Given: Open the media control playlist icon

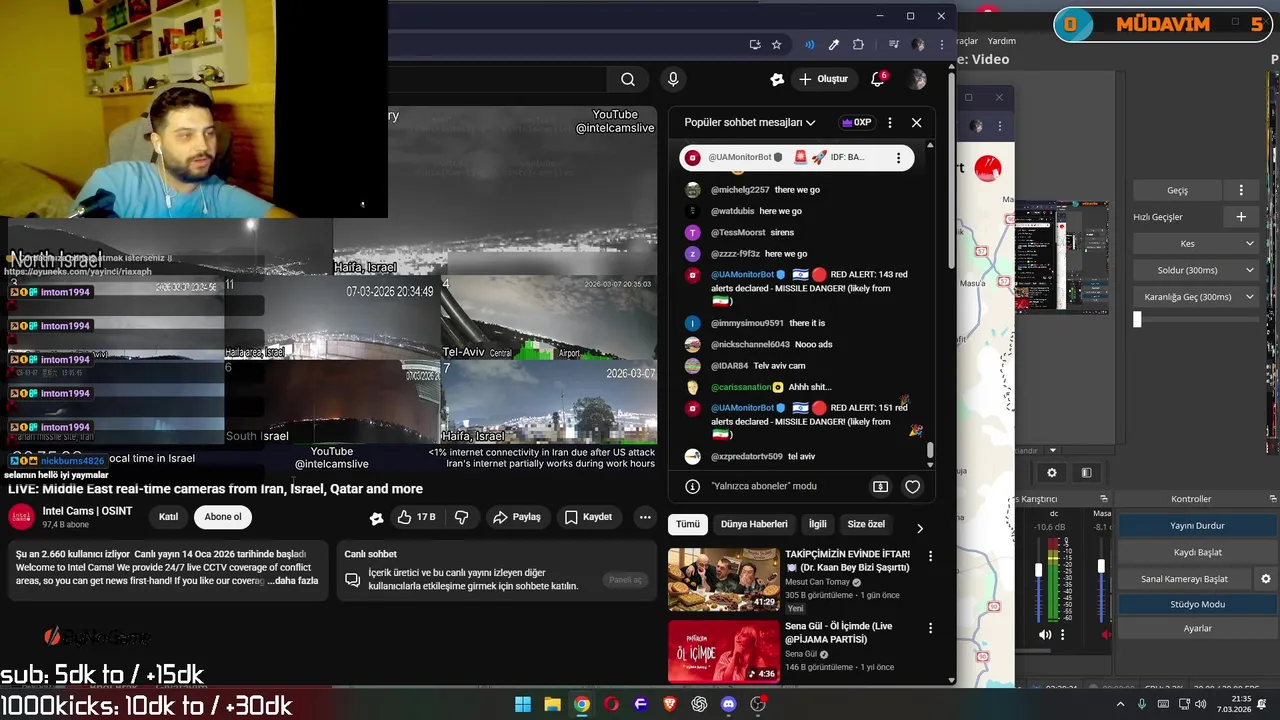Looking at the screenshot, I should pyautogui.click(x=893, y=45).
